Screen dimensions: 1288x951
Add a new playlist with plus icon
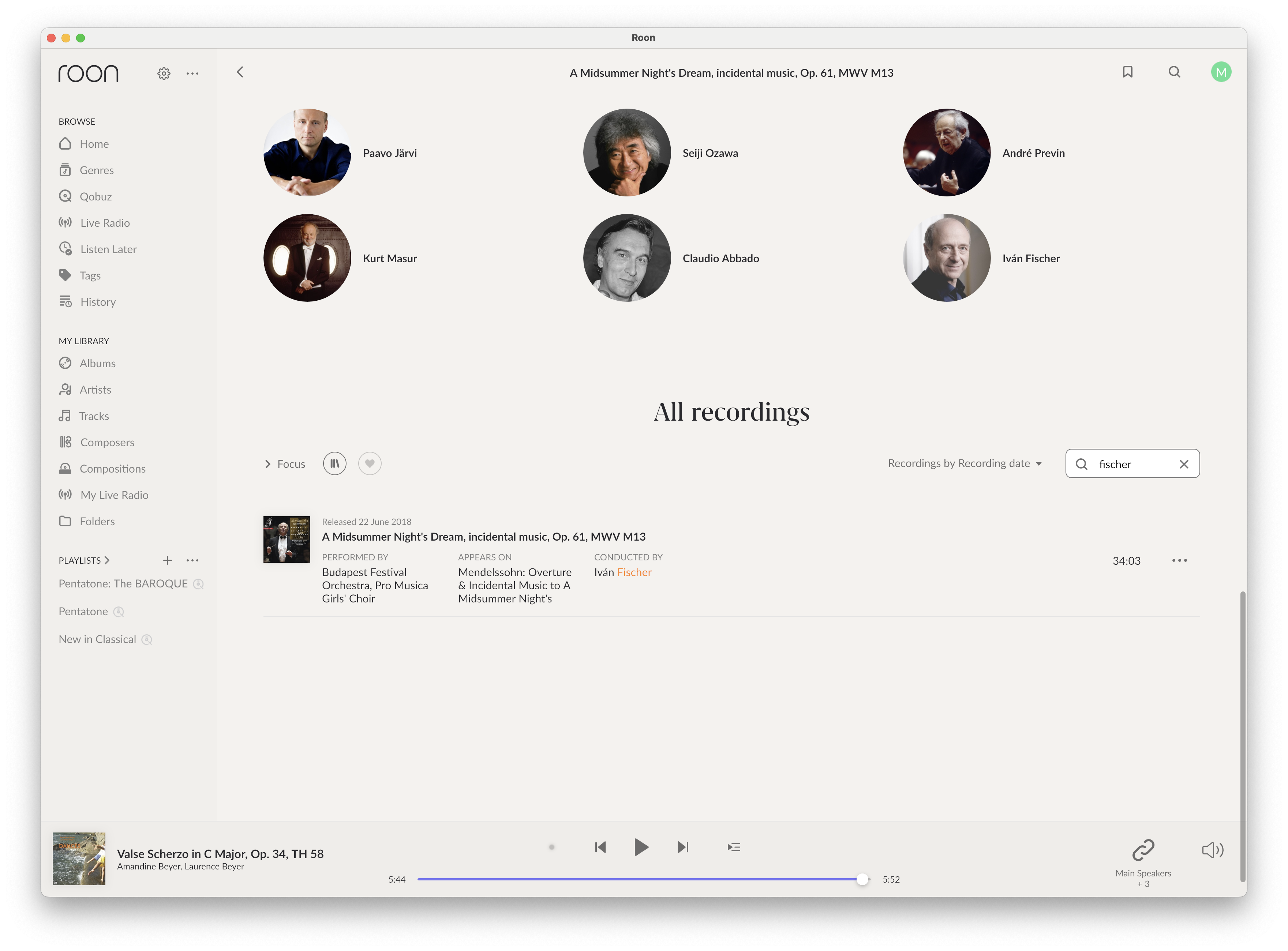[x=168, y=561]
